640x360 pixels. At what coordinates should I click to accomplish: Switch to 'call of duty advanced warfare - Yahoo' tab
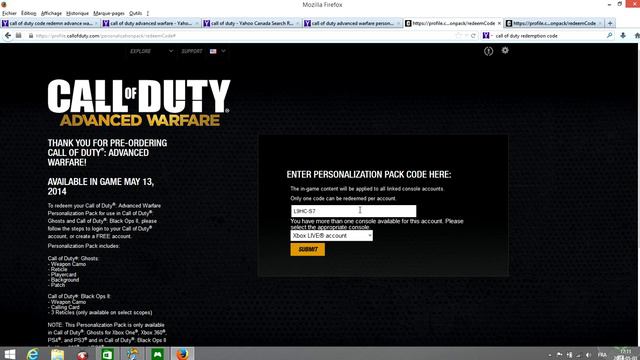[151, 23]
